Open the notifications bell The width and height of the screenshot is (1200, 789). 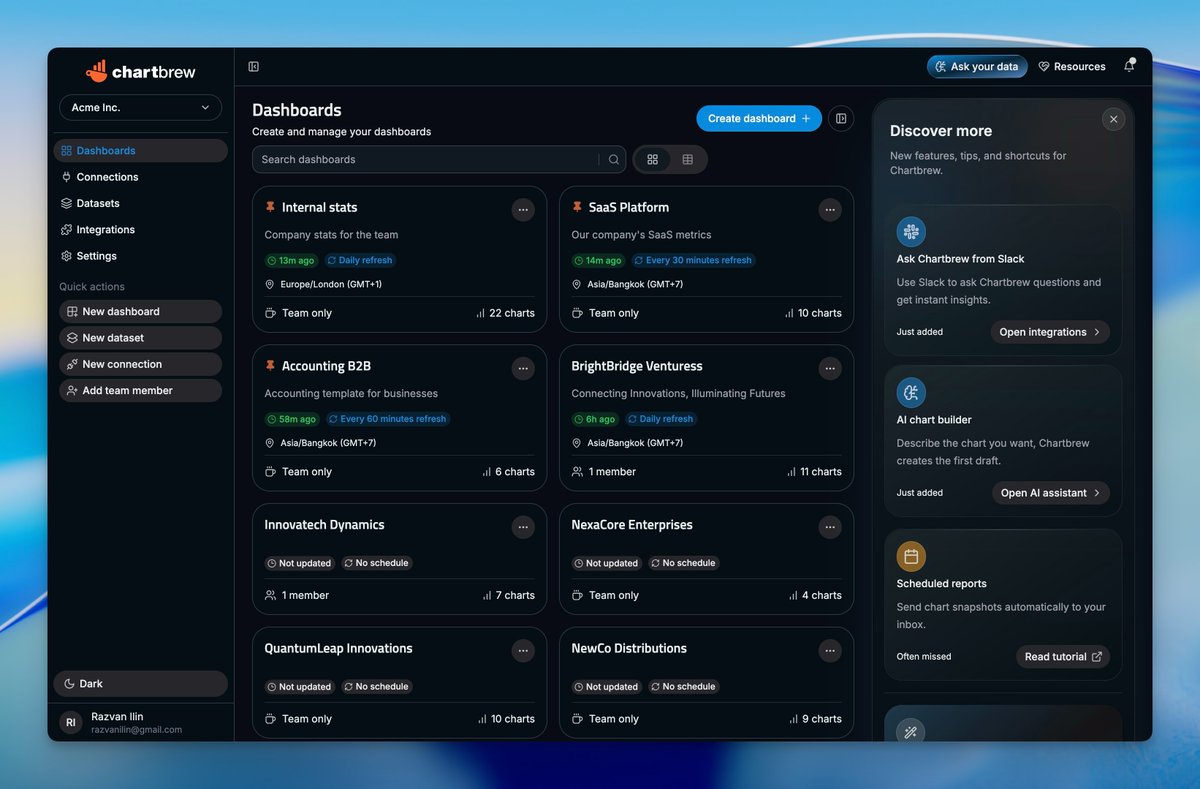coord(1129,66)
